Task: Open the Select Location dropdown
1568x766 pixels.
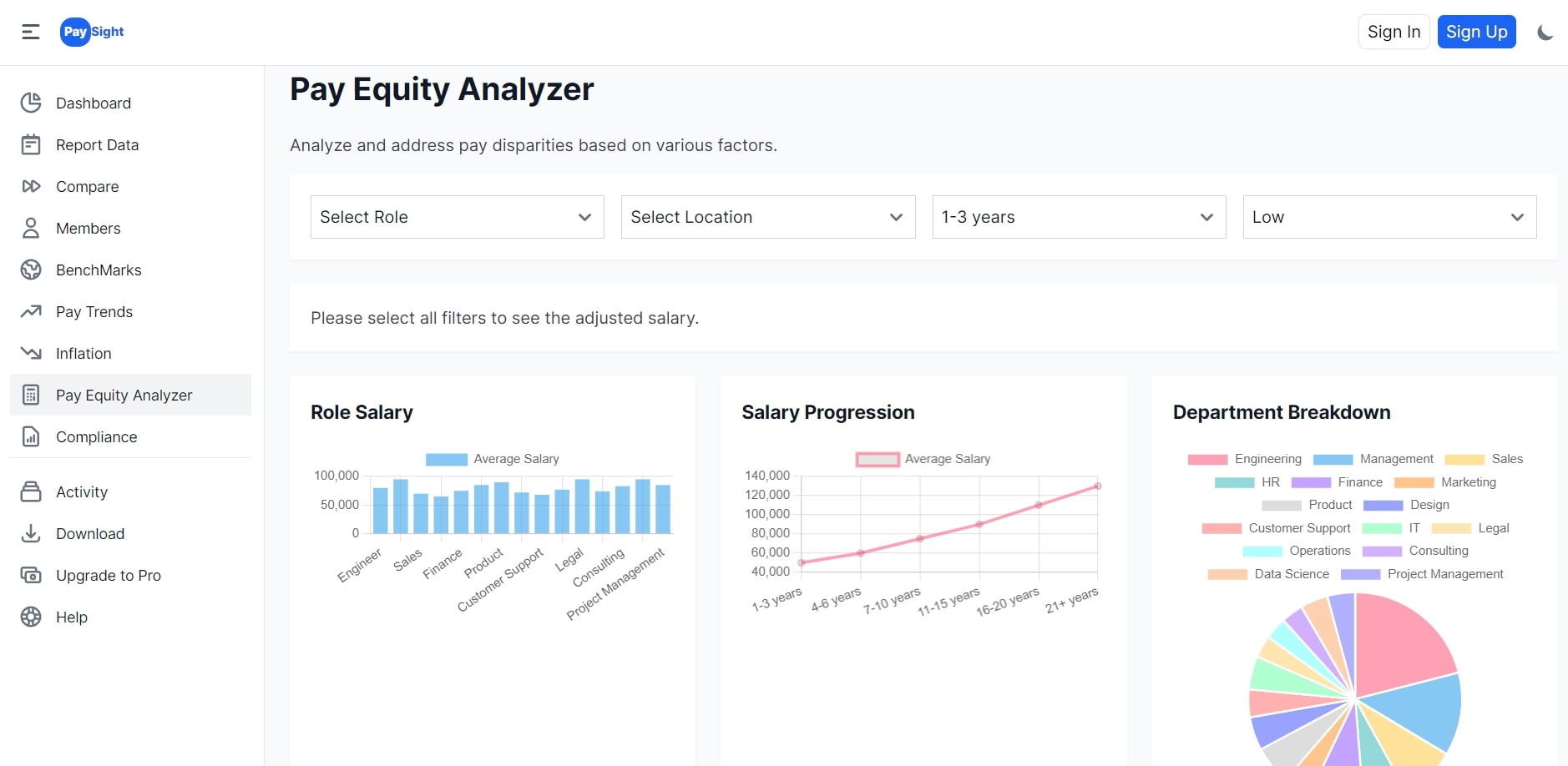Action: pos(768,217)
